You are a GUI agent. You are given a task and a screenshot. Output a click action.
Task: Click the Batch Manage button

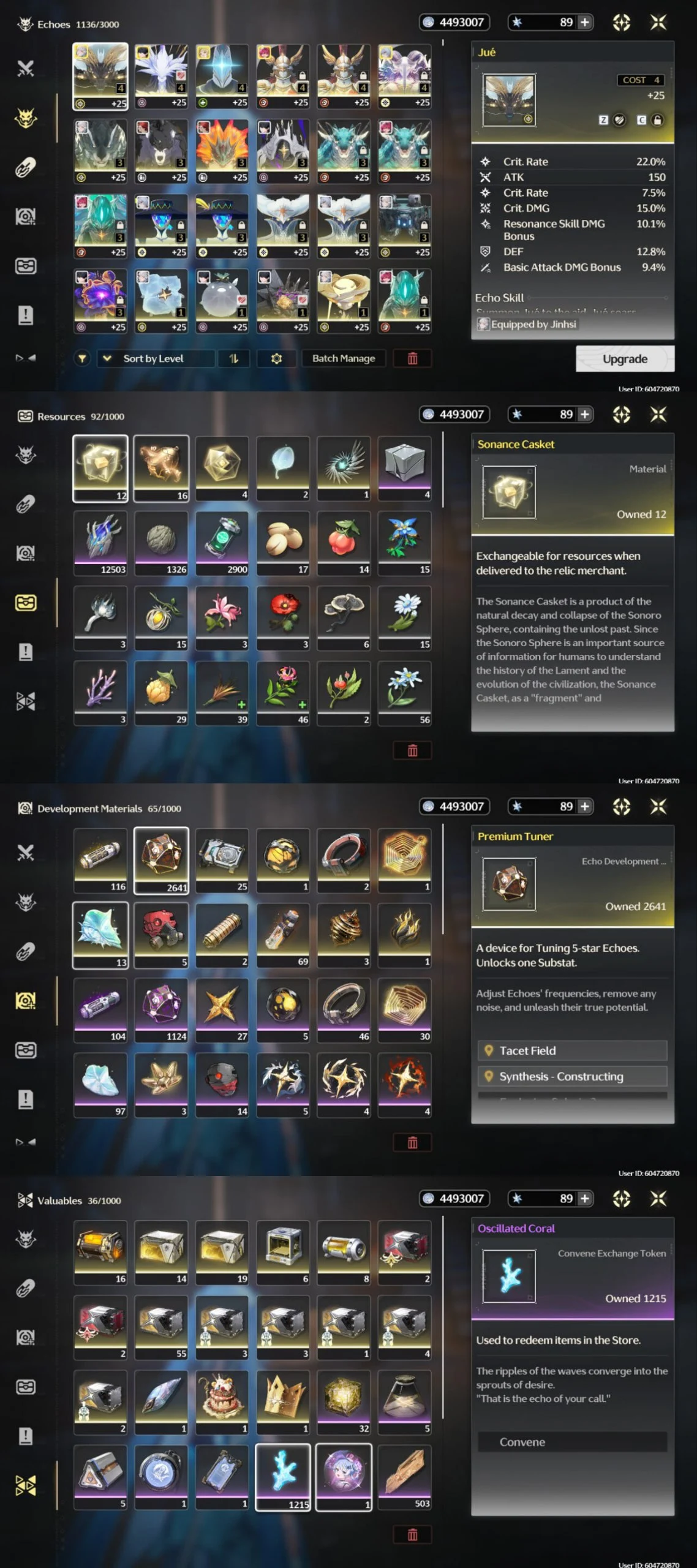(344, 359)
